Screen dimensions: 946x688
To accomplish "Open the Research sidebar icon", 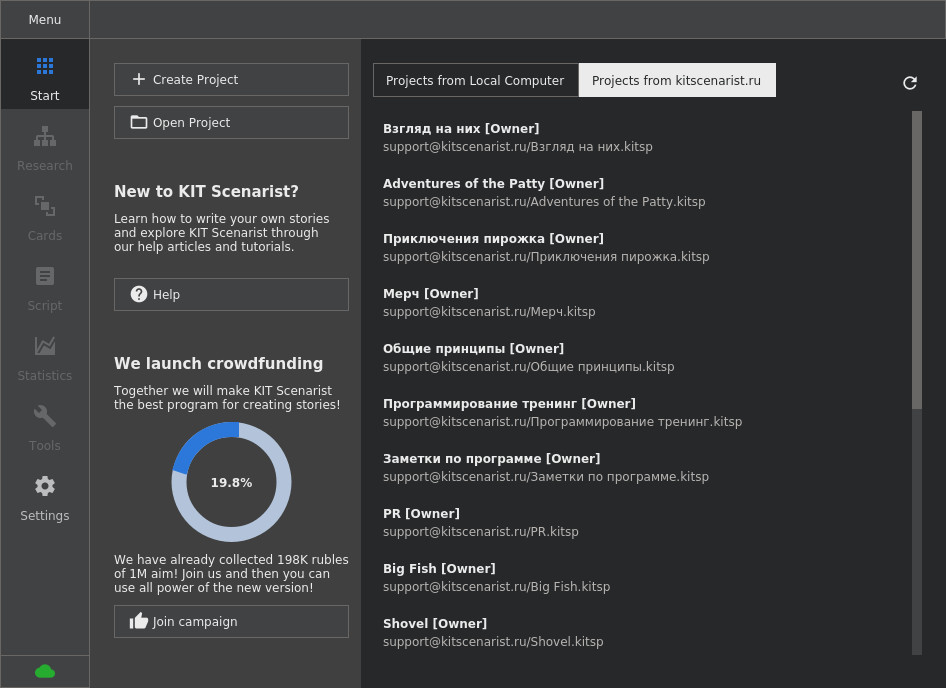I will 45,136.
